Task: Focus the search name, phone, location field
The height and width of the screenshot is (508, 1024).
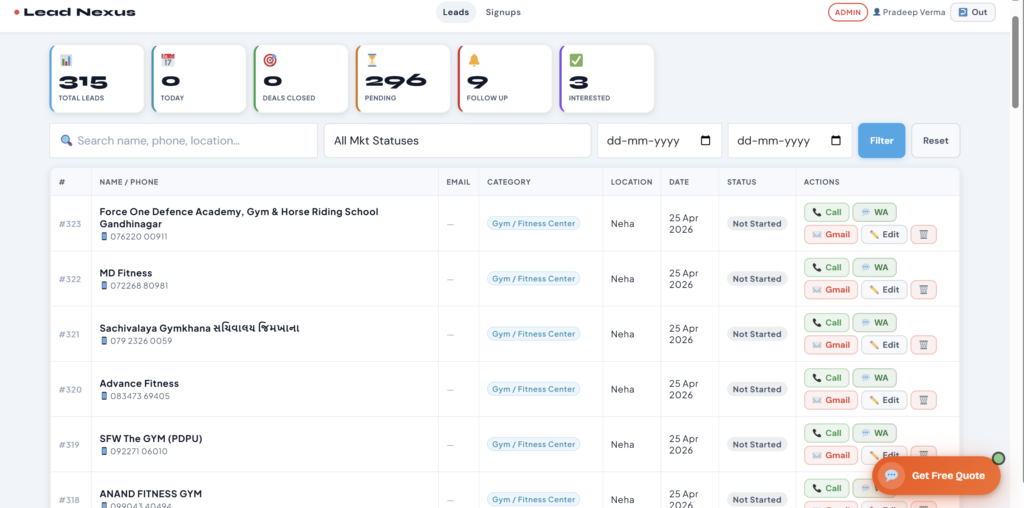Action: [184, 140]
